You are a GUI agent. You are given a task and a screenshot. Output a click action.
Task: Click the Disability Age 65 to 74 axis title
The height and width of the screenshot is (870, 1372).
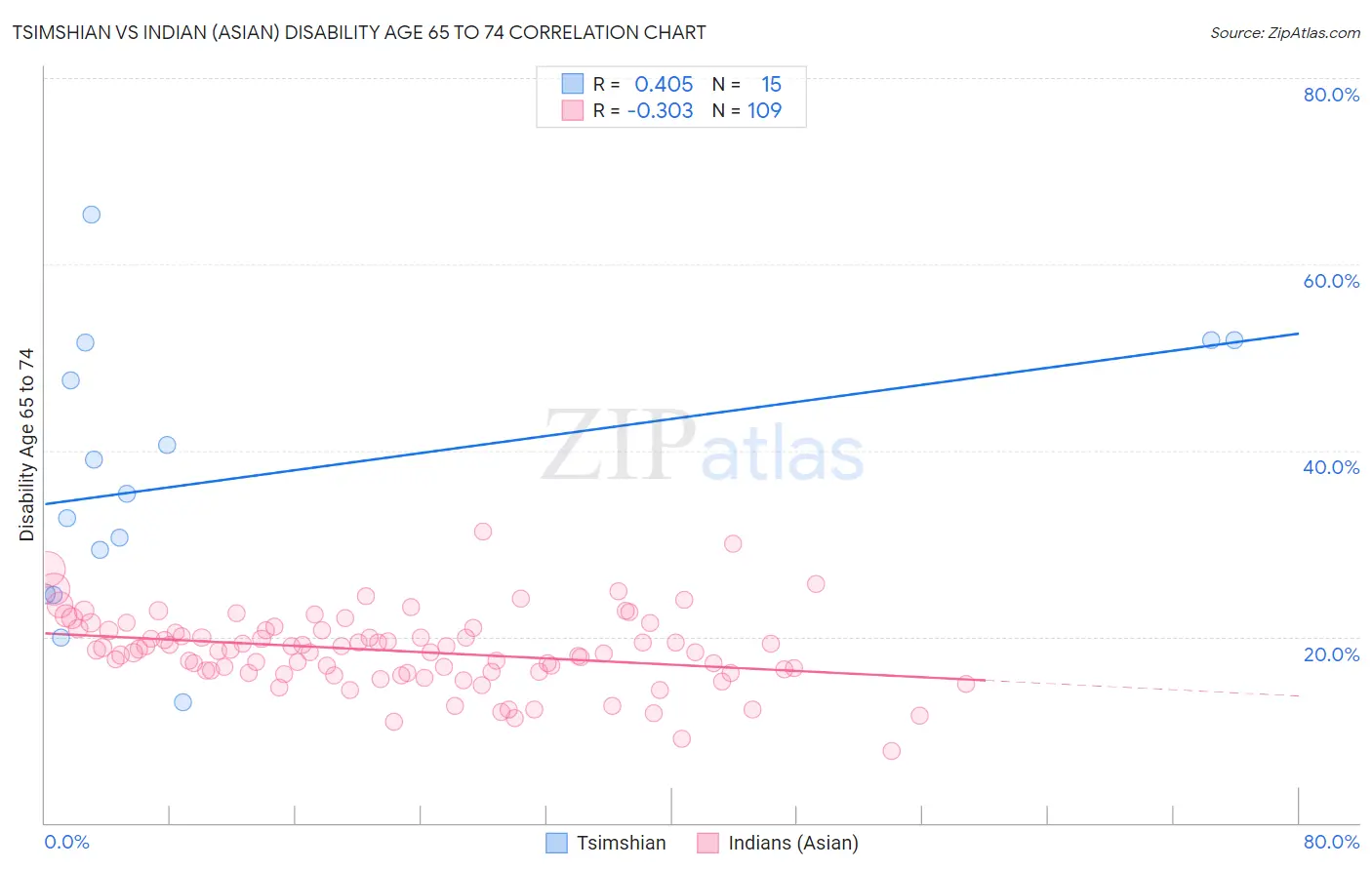coord(26,445)
